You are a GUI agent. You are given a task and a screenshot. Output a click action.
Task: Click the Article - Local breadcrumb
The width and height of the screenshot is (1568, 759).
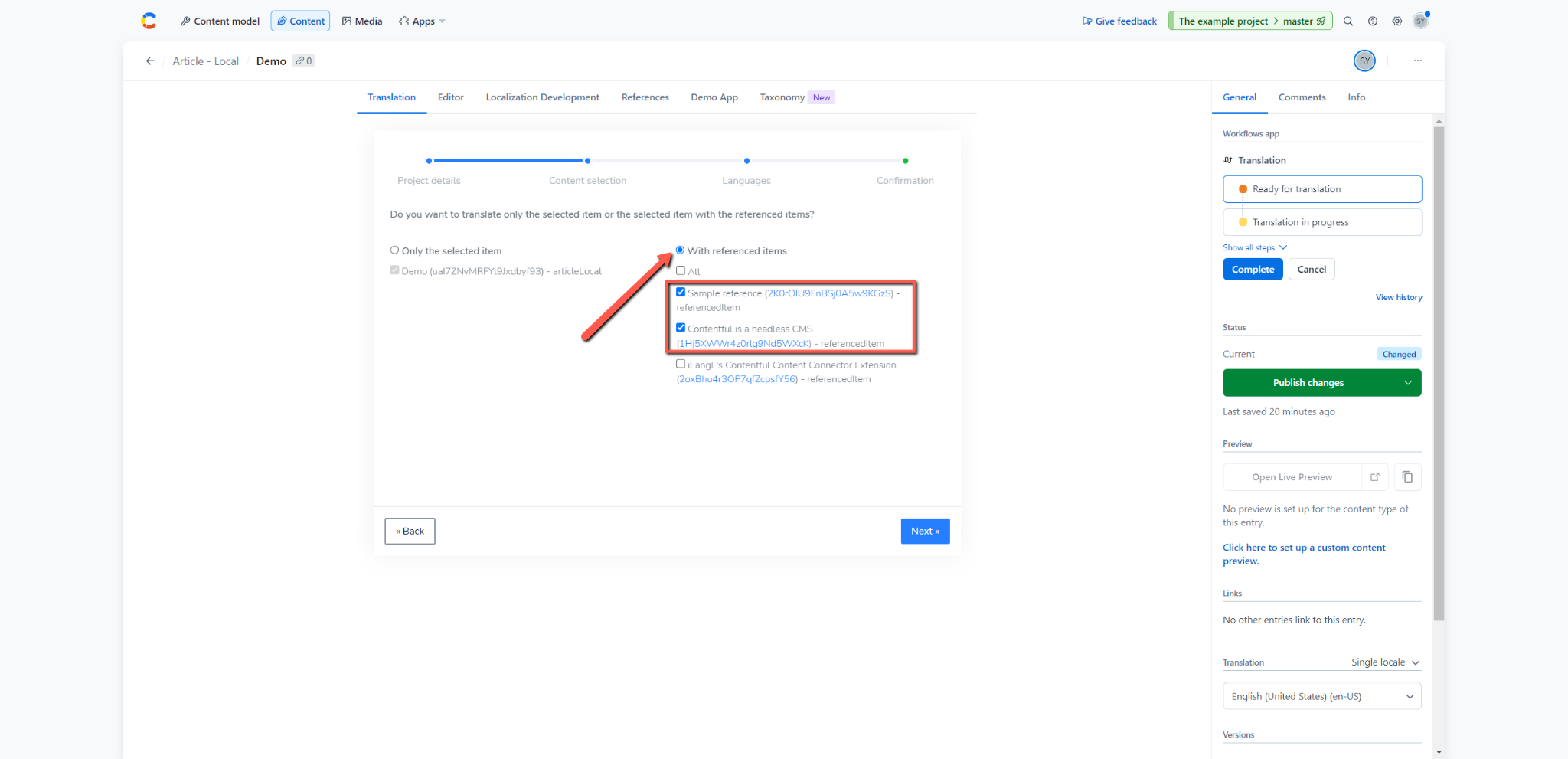point(205,61)
